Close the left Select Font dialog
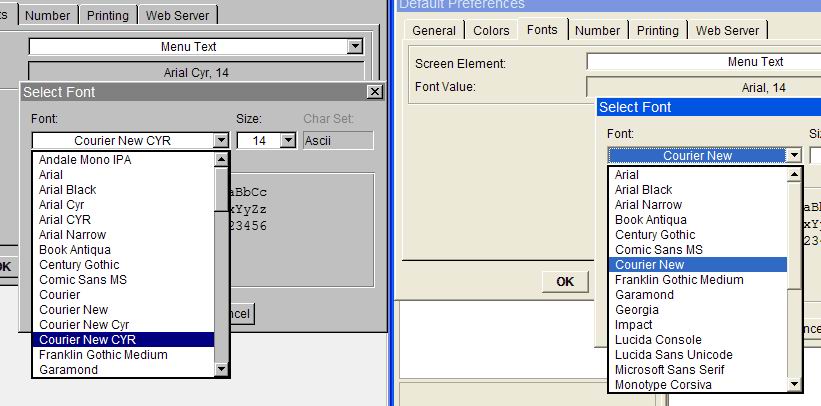This screenshot has height=406, width=821. [374, 92]
